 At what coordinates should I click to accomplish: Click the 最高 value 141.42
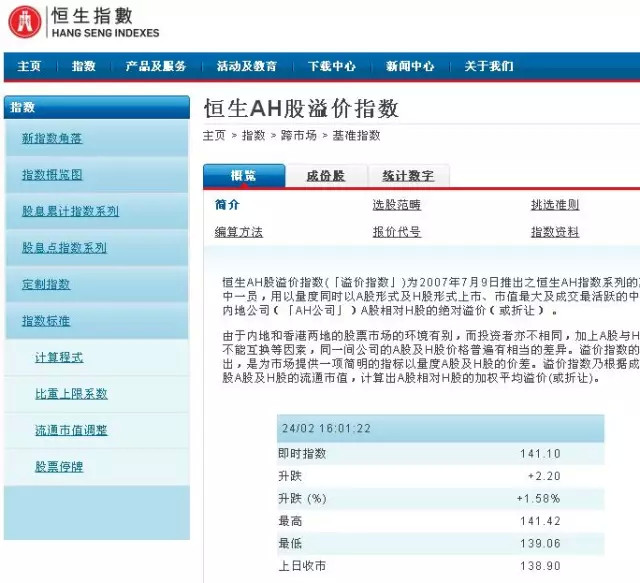pyautogui.click(x=540, y=521)
